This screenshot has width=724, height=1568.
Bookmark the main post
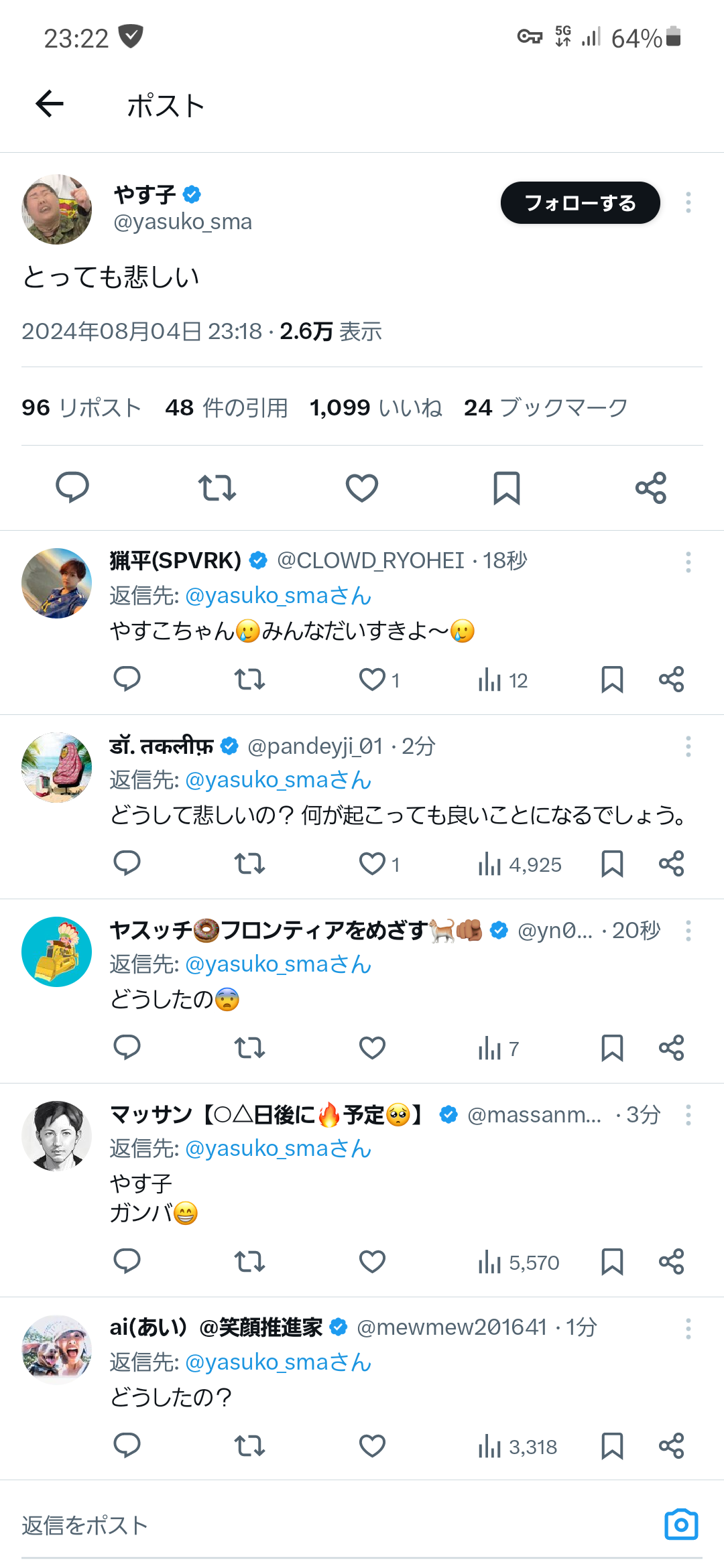tap(507, 487)
